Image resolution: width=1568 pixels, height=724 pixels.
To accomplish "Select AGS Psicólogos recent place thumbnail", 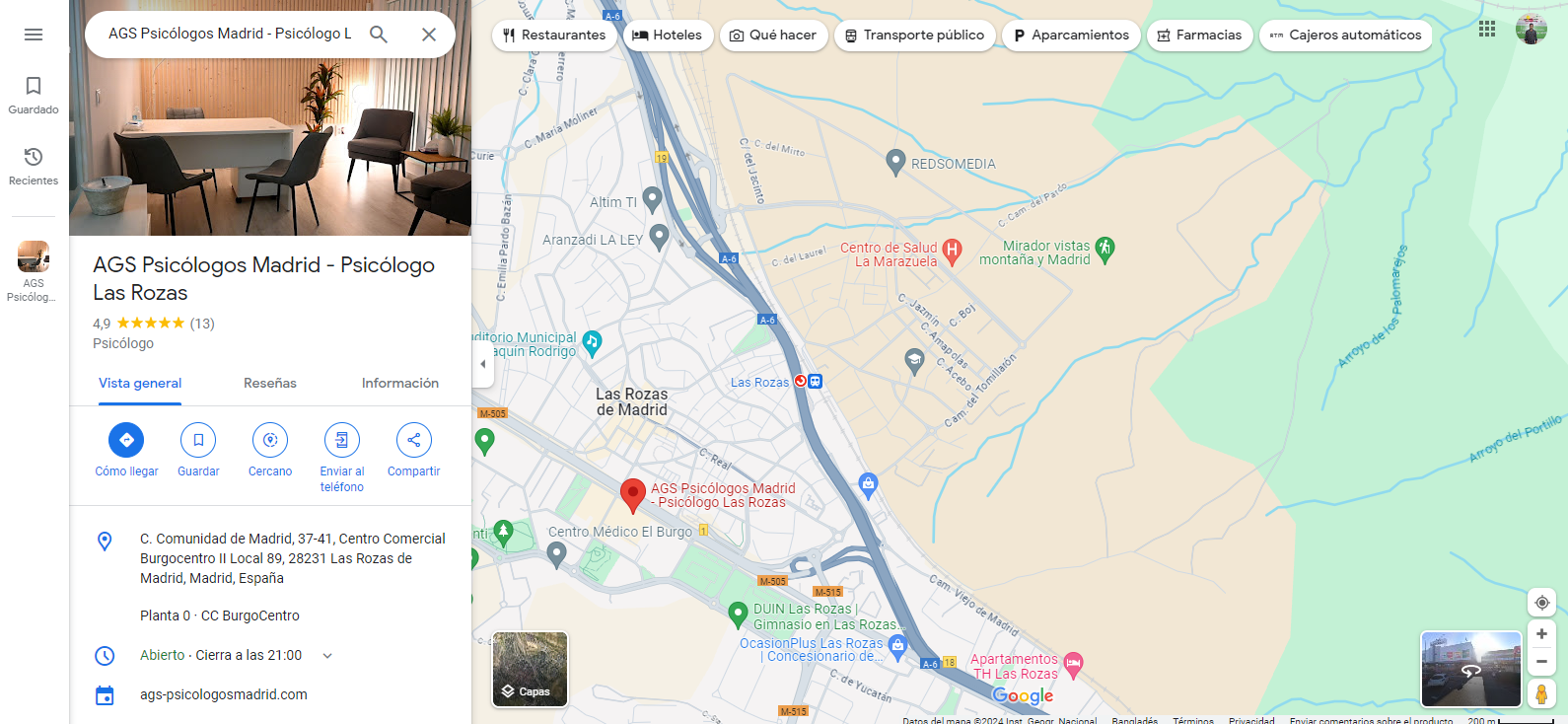I will [34, 256].
